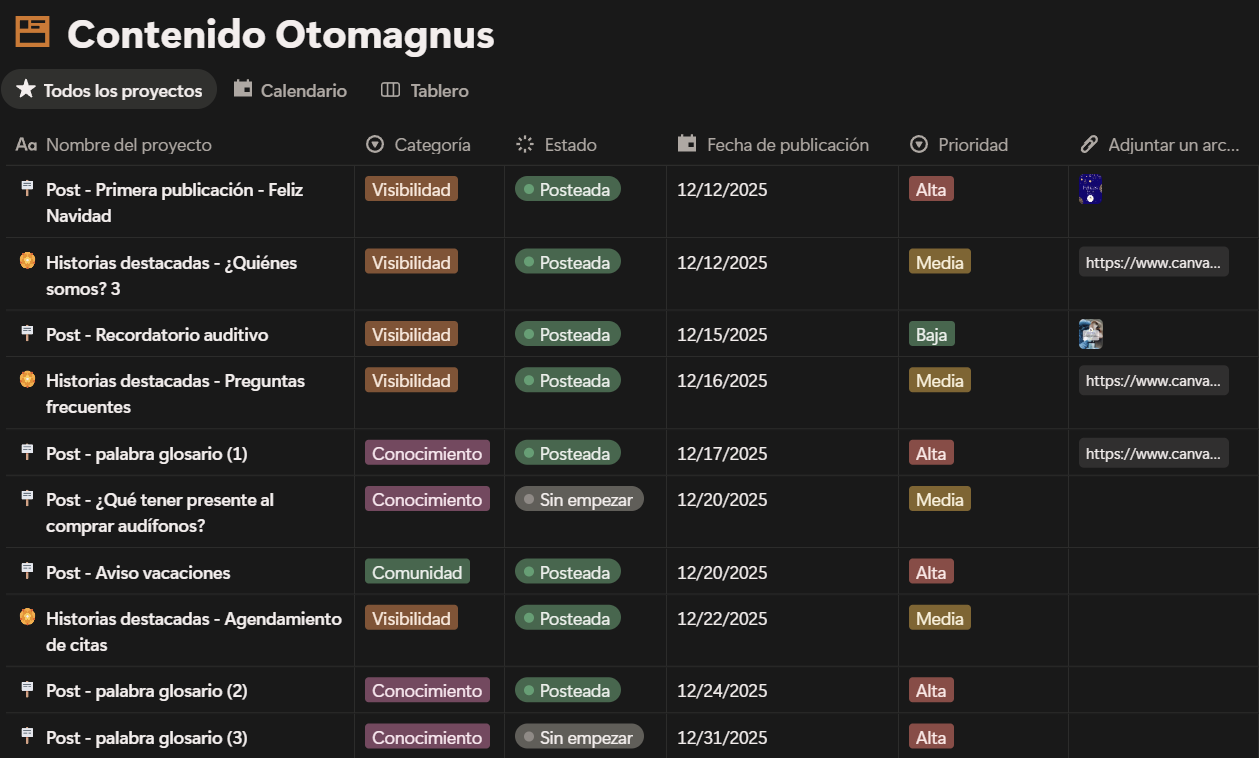Click the pin icon of Post - Aviso vacaciones

point(27,572)
